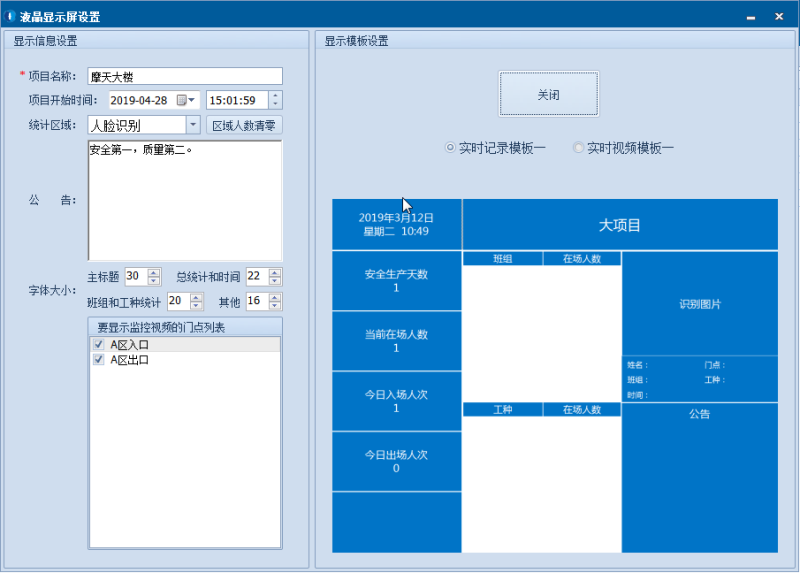Open the start date dropdown showing 2019-04-28
The image size is (800, 573).
tap(193, 100)
